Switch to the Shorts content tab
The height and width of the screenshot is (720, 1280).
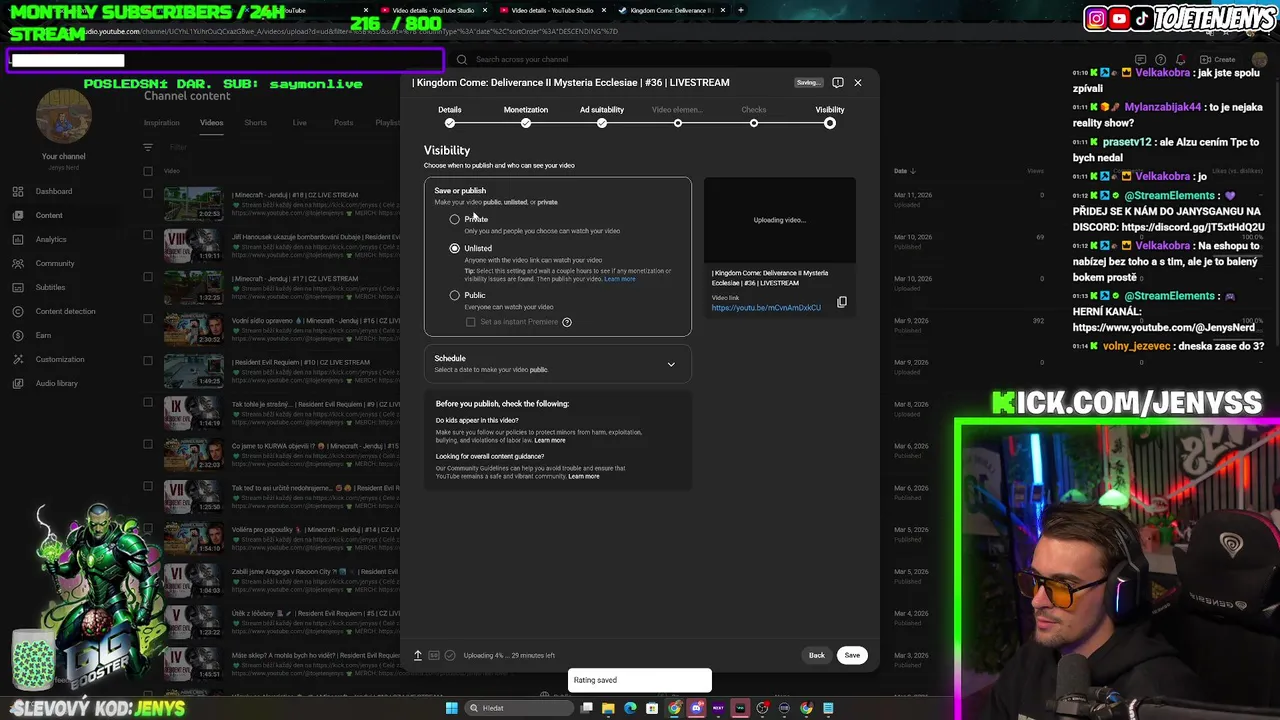click(x=256, y=123)
